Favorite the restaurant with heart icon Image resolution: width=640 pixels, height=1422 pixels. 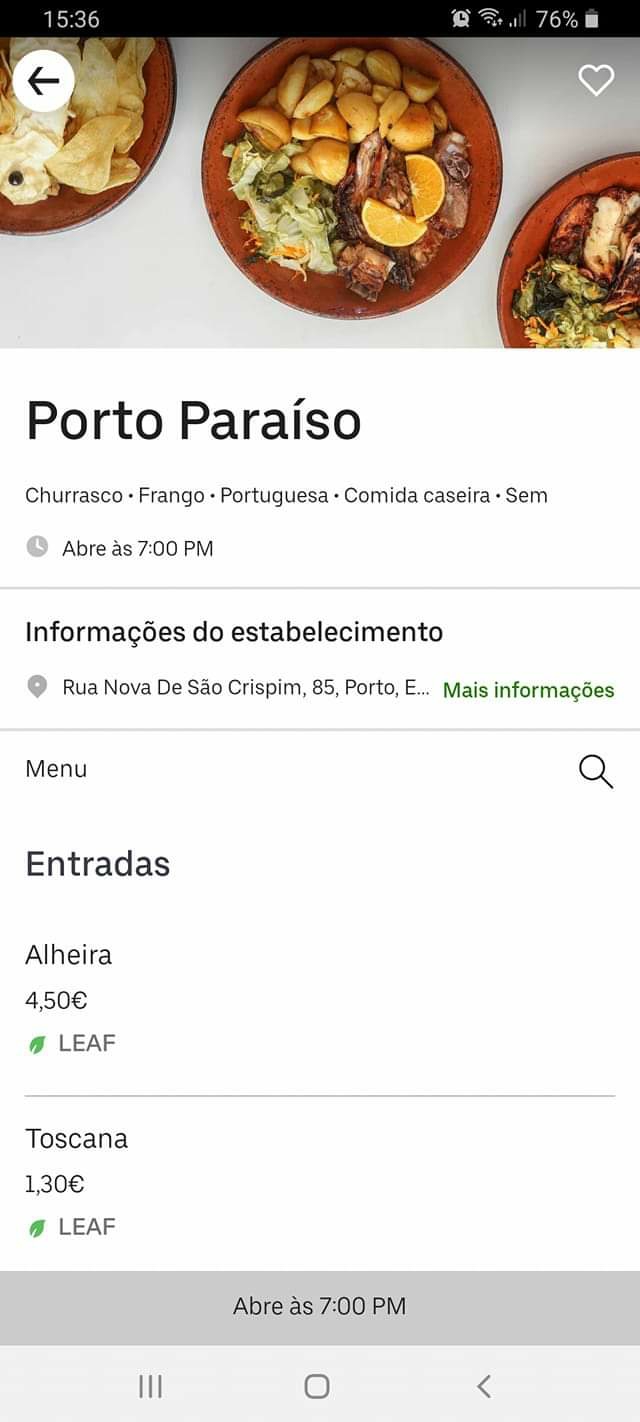(x=596, y=80)
